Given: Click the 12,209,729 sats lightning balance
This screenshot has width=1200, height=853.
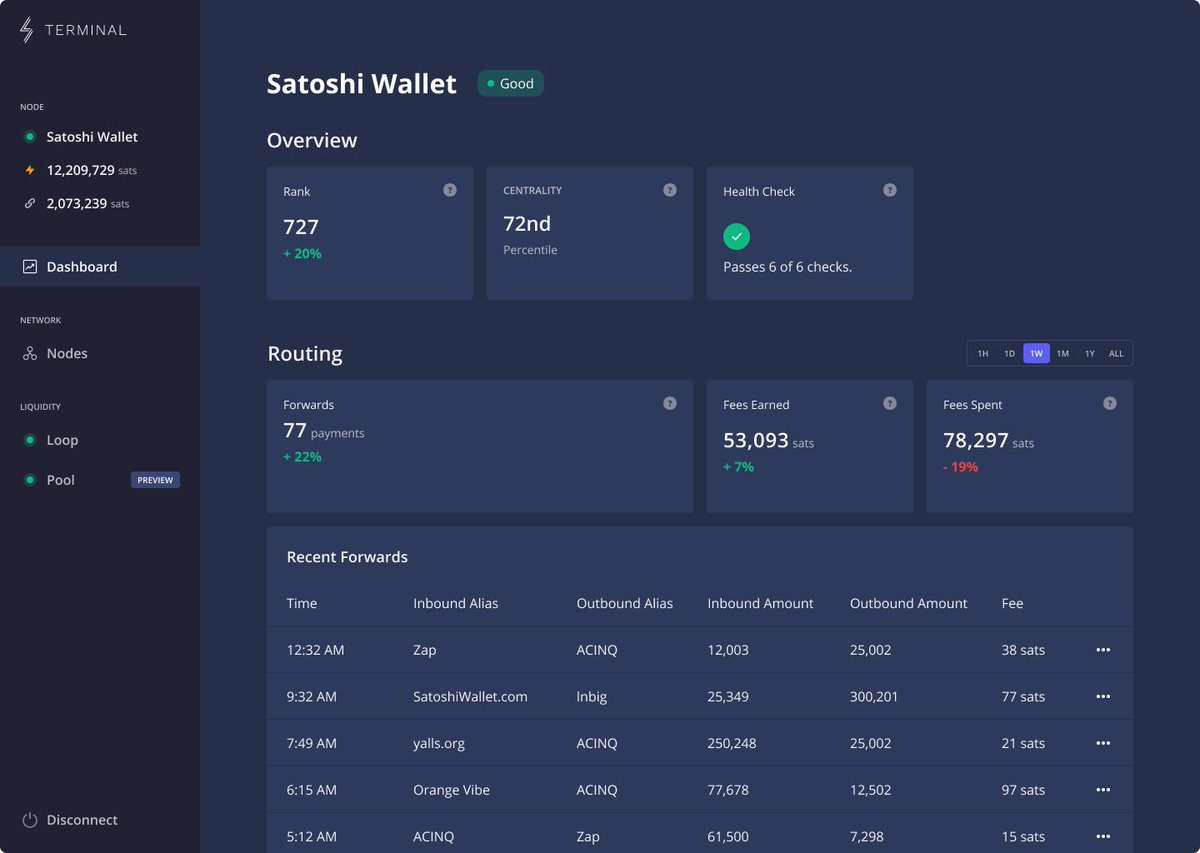Looking at the screenshot, I should [x=92, y=171].
